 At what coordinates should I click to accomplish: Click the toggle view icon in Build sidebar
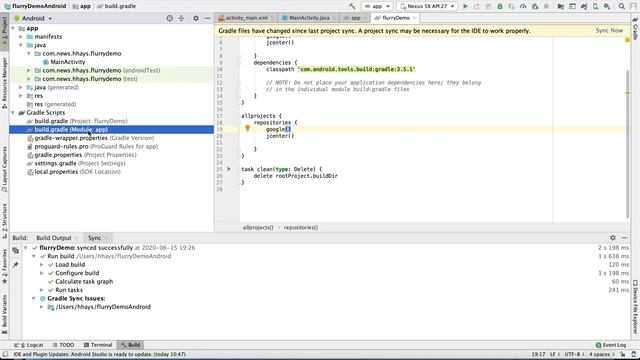(x=16, y=251)
